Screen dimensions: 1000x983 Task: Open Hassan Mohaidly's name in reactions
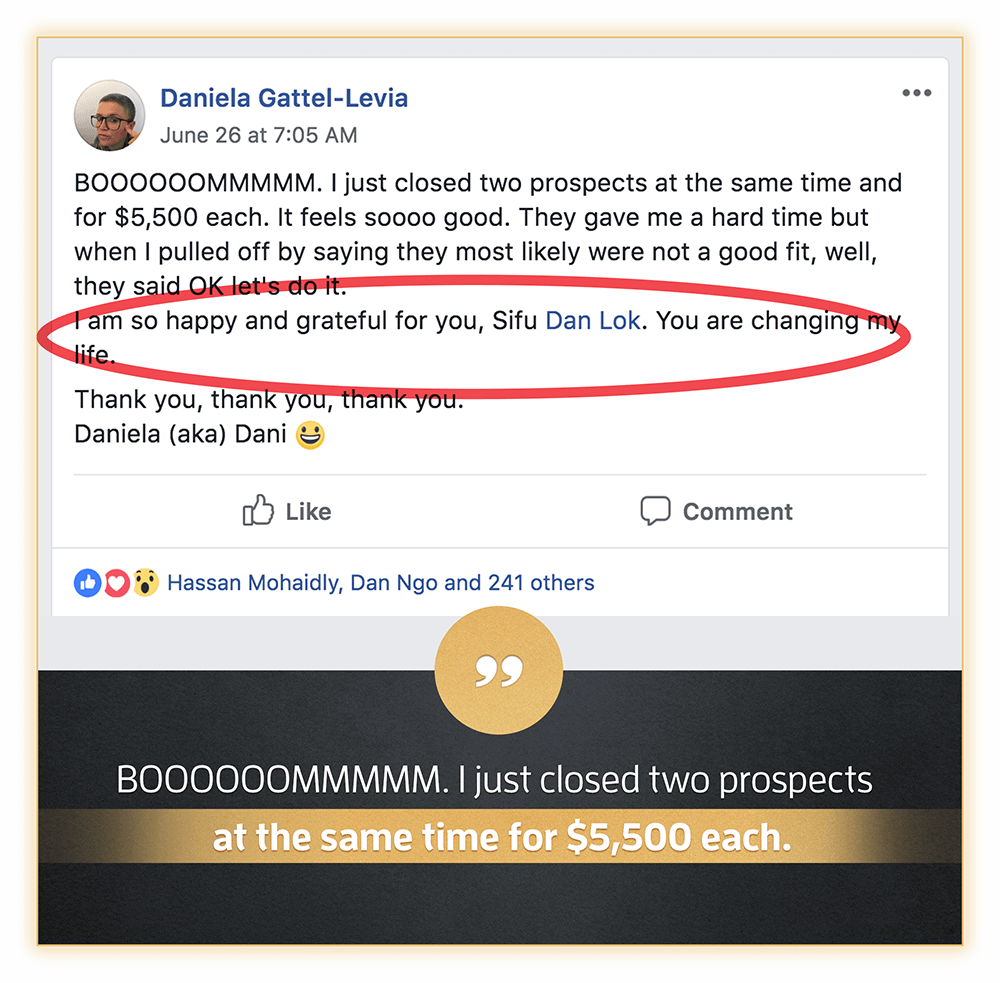tap(254, 582)
